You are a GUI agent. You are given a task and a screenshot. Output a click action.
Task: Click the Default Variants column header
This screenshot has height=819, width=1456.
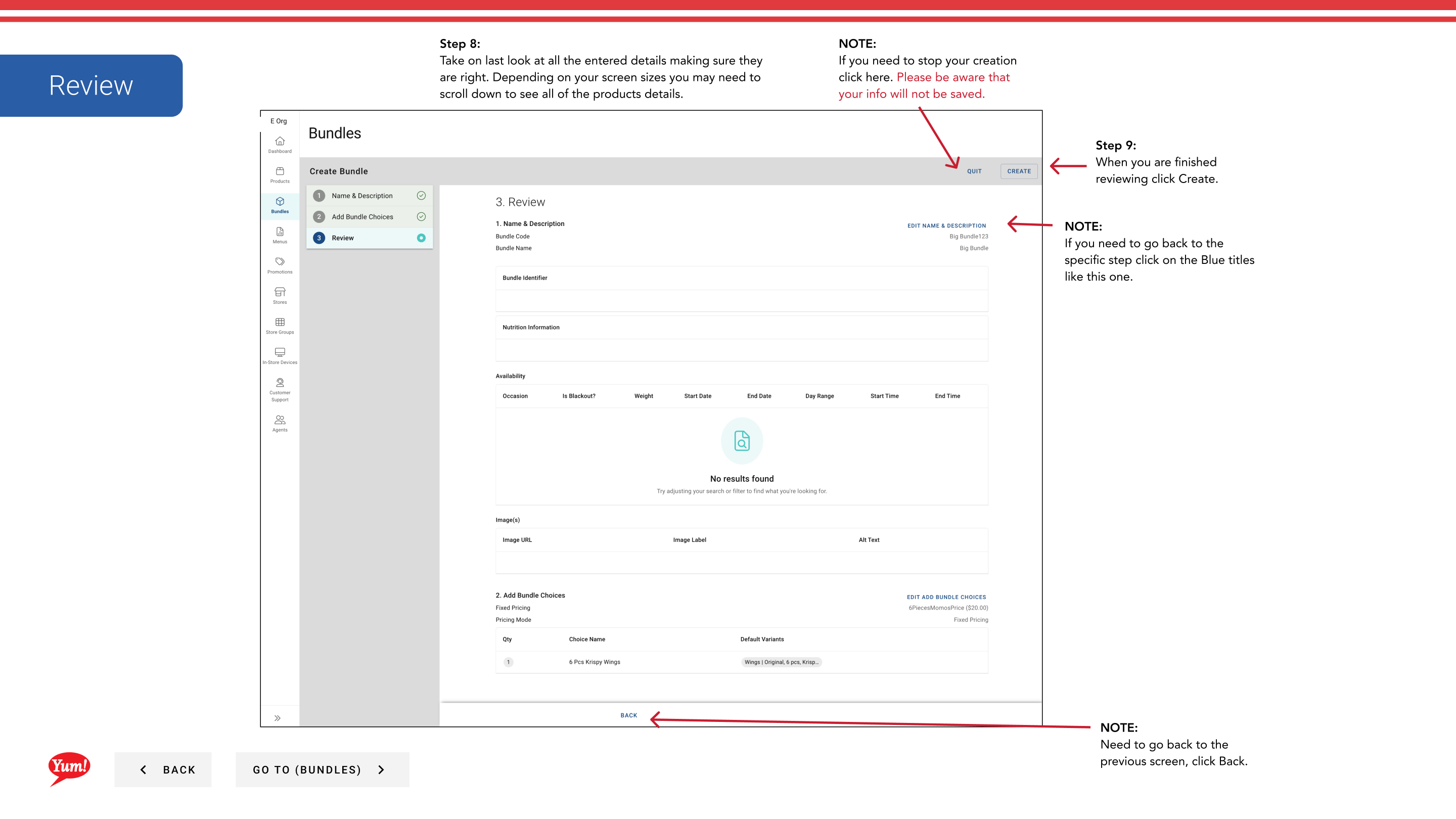[762, 639]
